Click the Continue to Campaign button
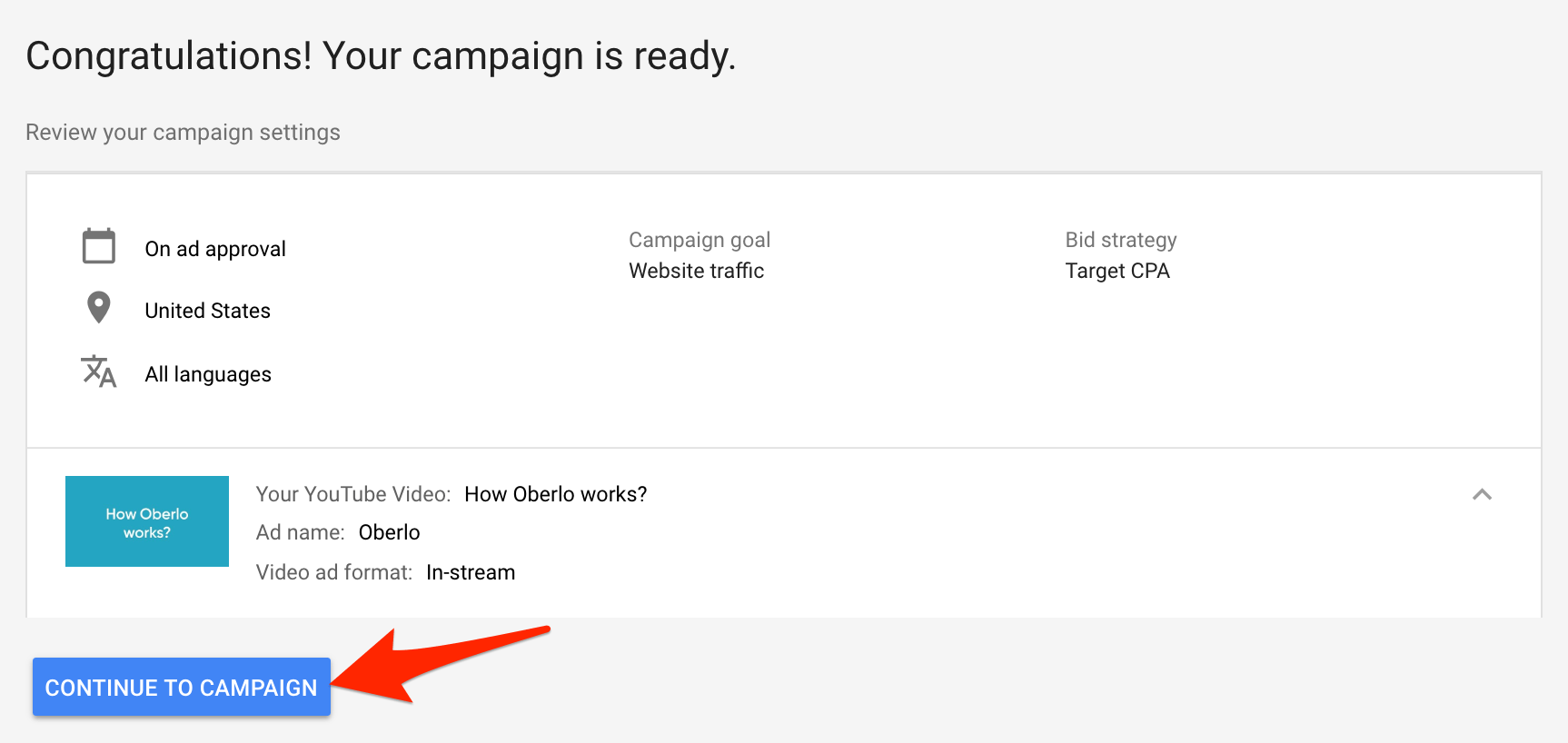The height and width of the screenshot is (743, 1568). [182, 688]
